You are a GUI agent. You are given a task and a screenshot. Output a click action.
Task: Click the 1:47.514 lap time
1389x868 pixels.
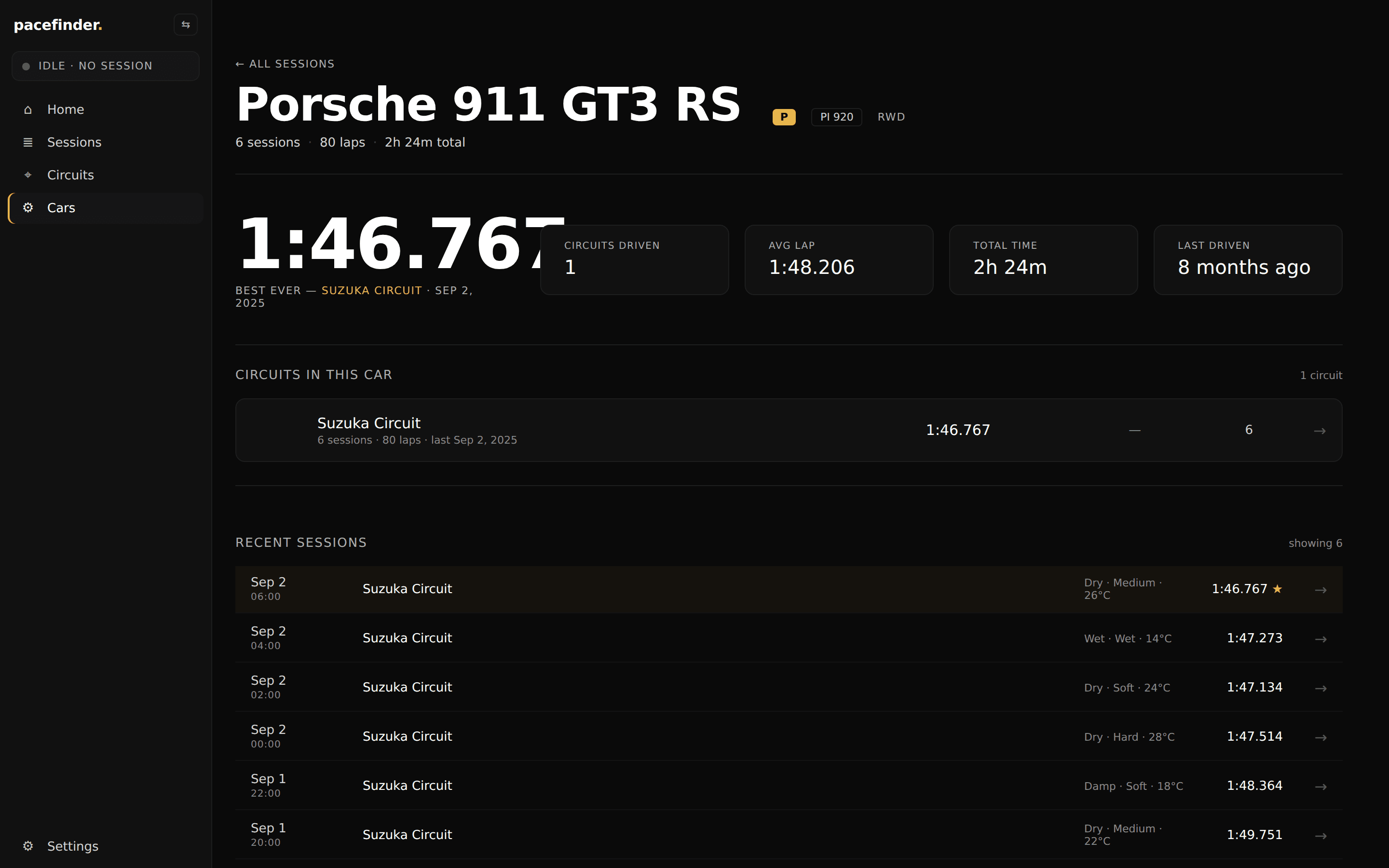click(x=1254, y=736)
